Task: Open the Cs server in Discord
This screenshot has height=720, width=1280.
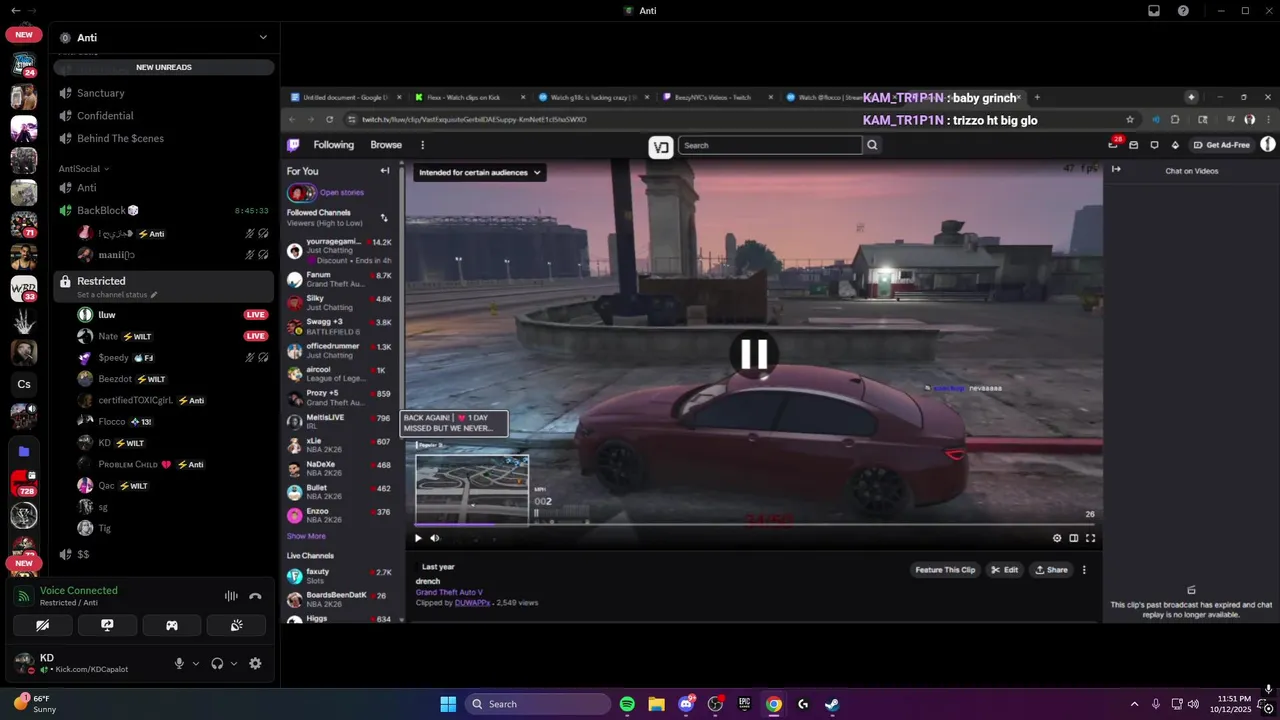Action: 24,384
